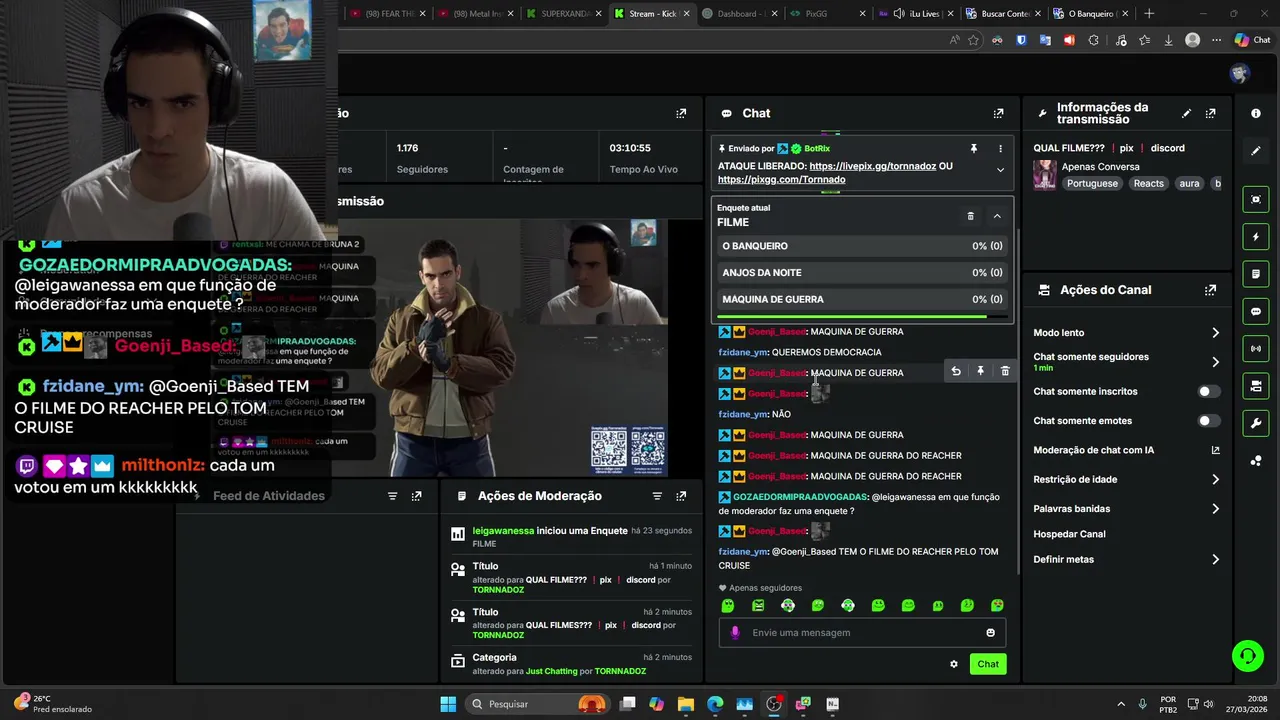Switch to the PixGG browser tab
1280x720 pixels.
click(x=826, y=13)
